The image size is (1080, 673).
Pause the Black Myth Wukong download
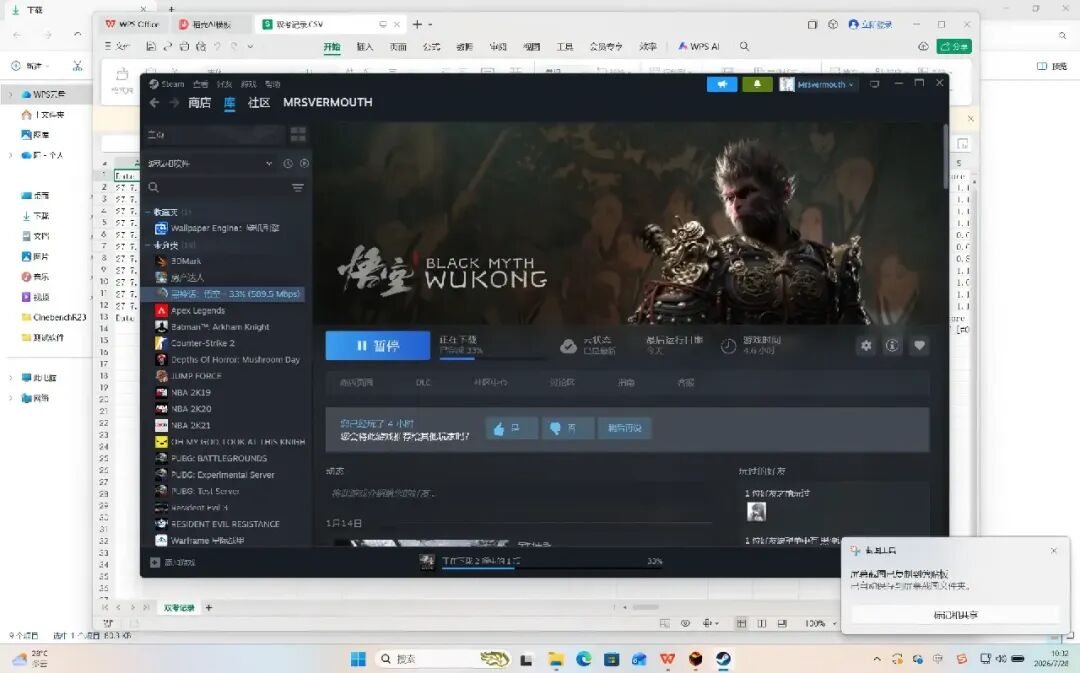tap(377, 346)
